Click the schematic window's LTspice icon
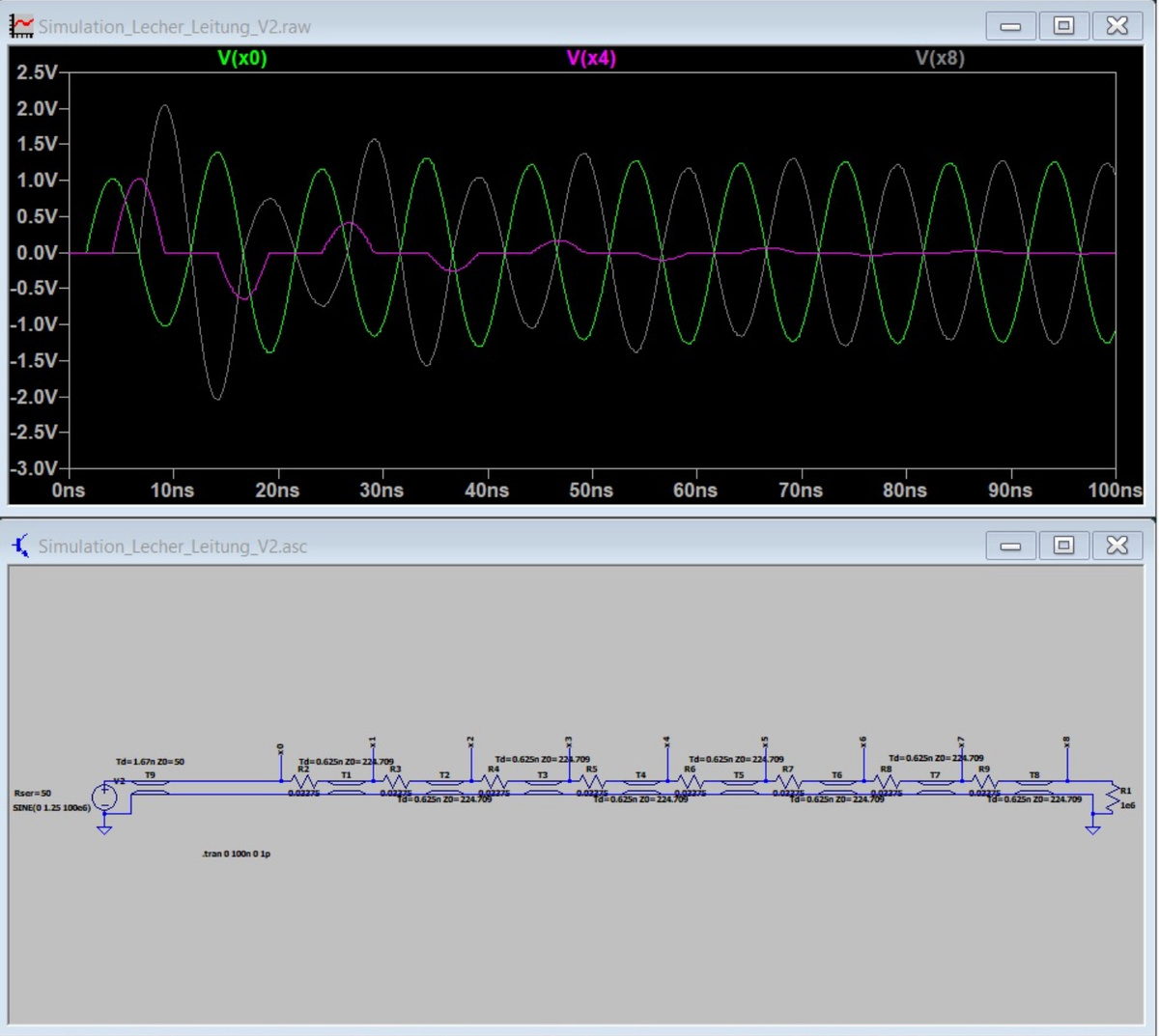1159x1036 pixels. (21, 546)
